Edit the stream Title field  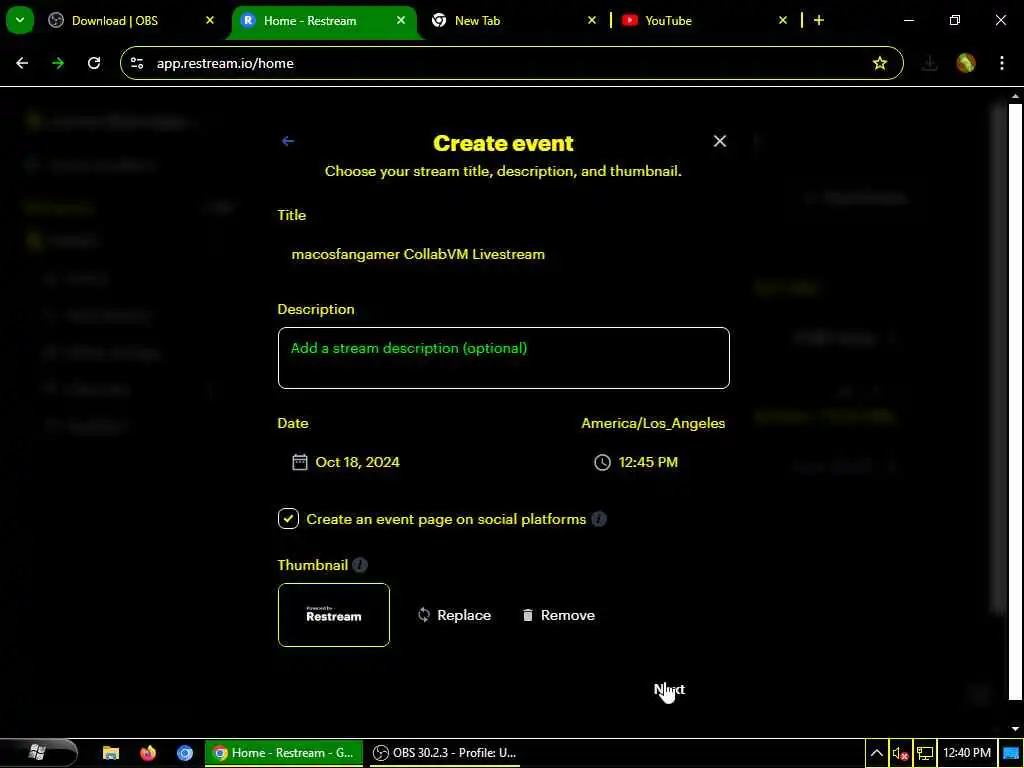coord(504,254)
